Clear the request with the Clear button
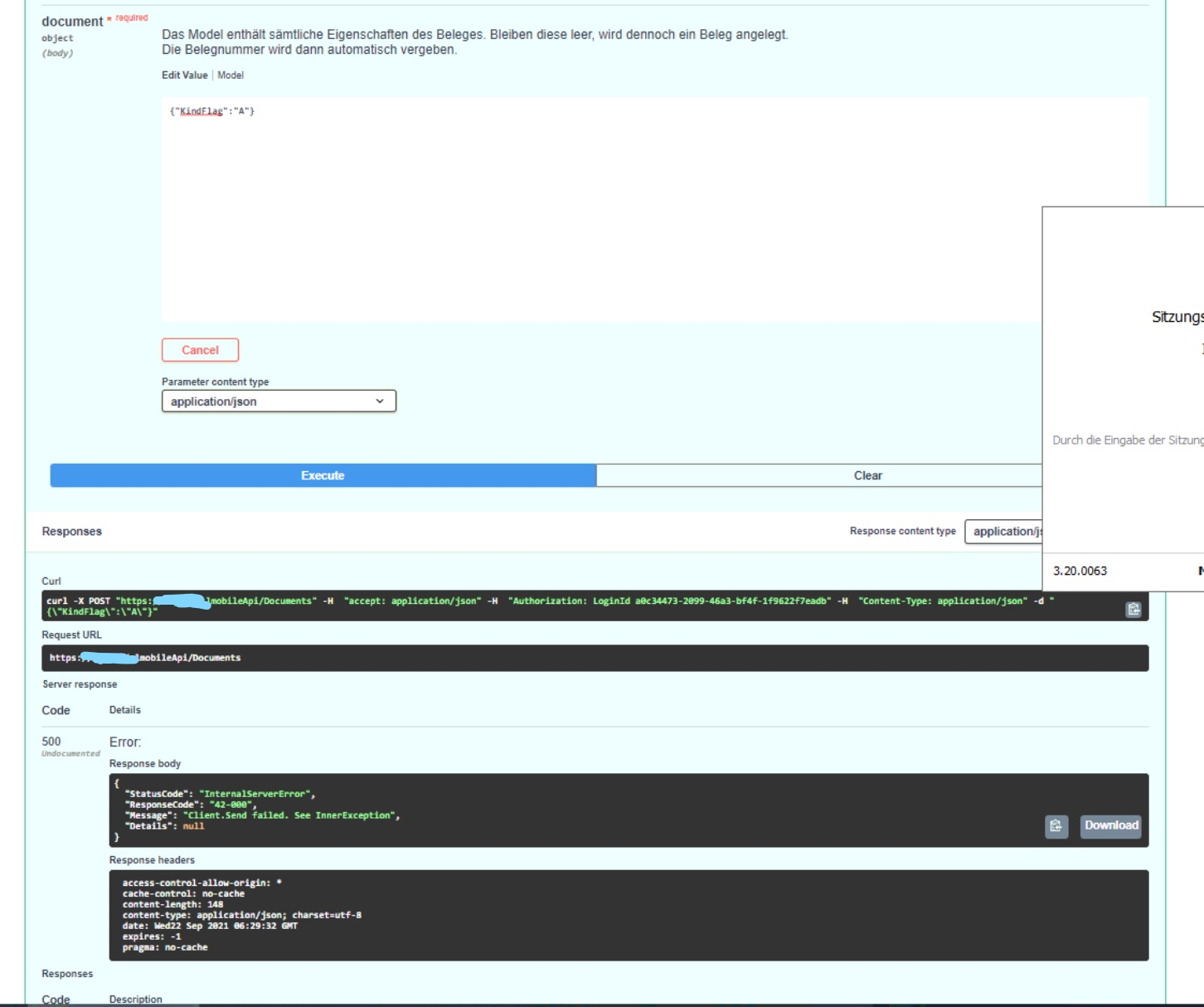This screenshot has width=1204, height=1007. [x=866, y=474]
